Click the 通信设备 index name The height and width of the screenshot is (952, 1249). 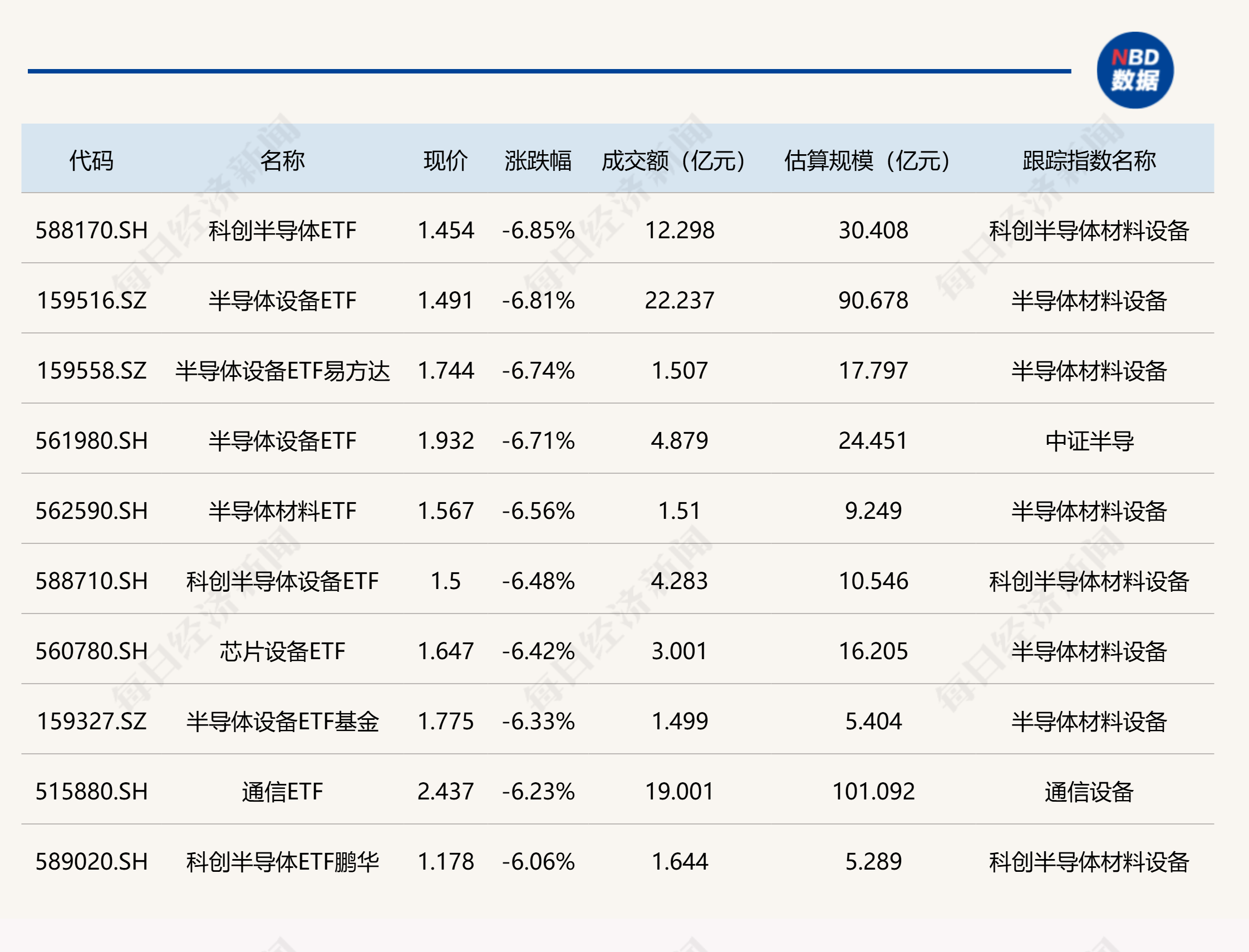pyautogui.click(x=1089, y=792)
